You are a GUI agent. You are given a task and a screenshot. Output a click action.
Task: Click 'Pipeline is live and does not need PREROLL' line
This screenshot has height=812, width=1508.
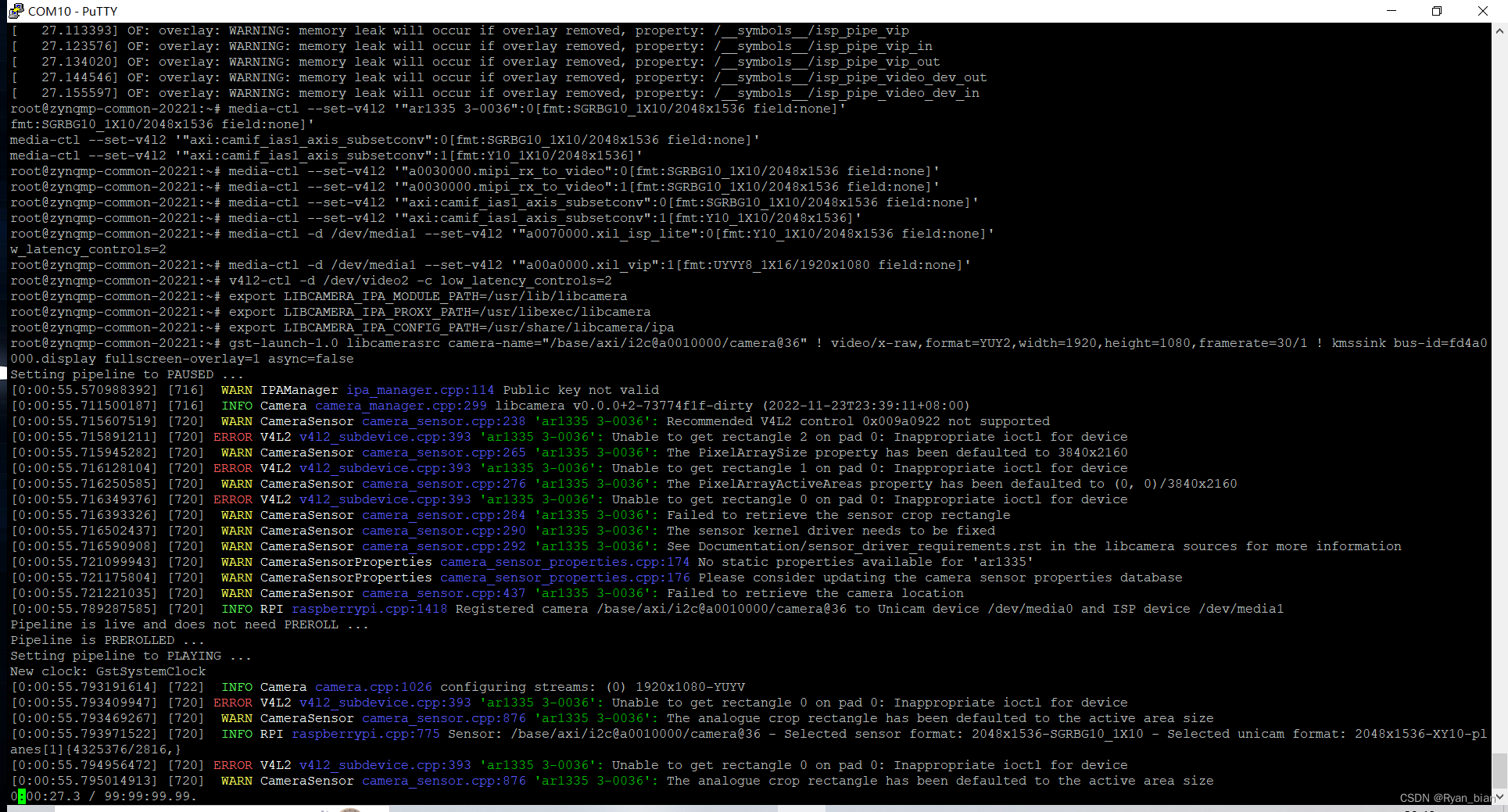tap(190, 624)
